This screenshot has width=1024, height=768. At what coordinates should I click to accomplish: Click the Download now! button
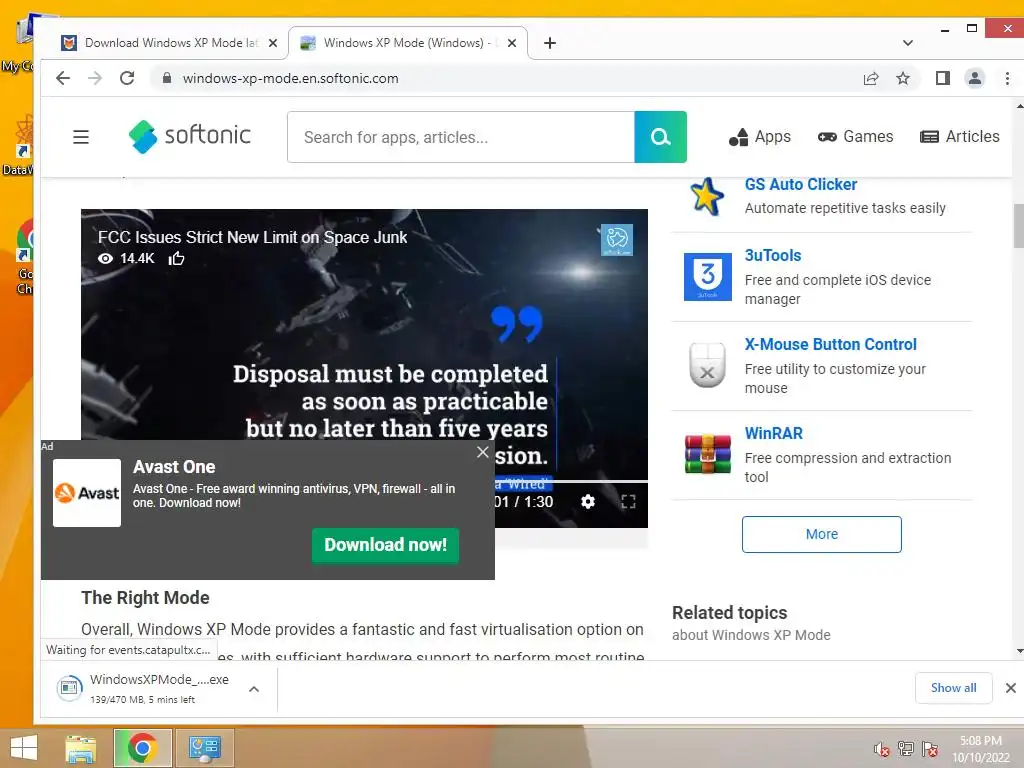click(385, 545)
